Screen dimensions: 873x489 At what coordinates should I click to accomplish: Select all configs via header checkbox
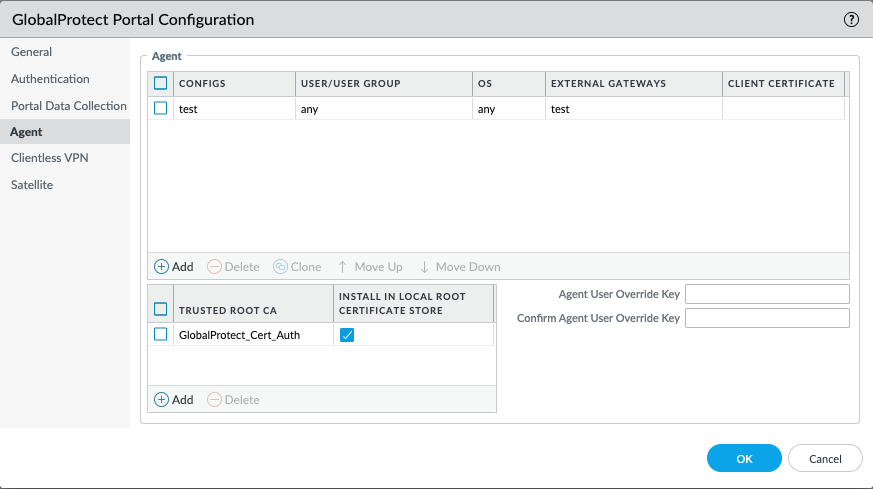pos(160,83)
